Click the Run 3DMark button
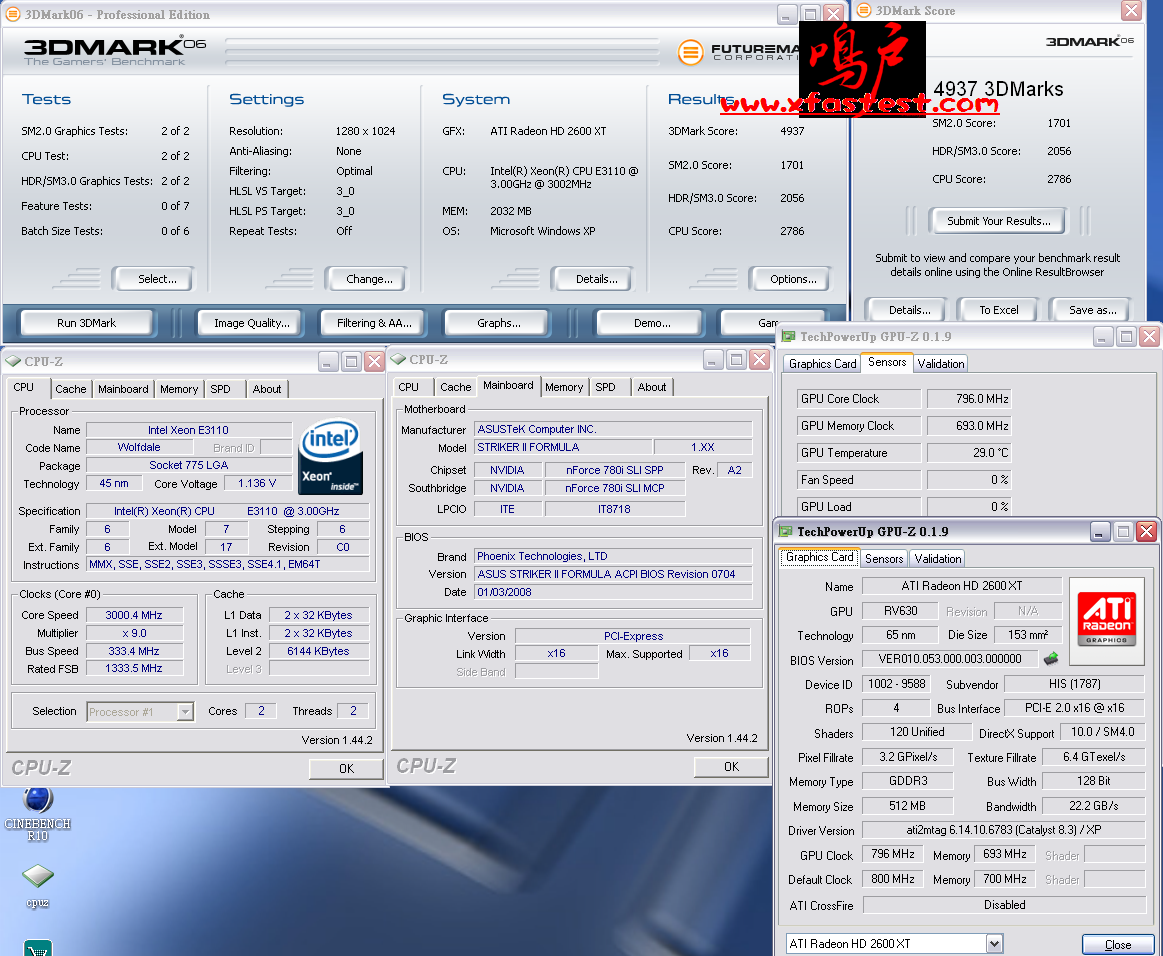 tap(86, 323)
